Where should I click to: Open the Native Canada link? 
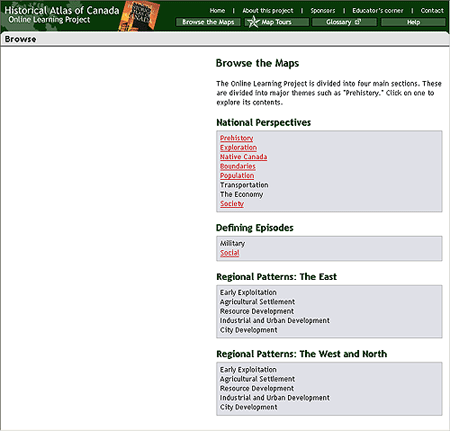coord(243,157)
